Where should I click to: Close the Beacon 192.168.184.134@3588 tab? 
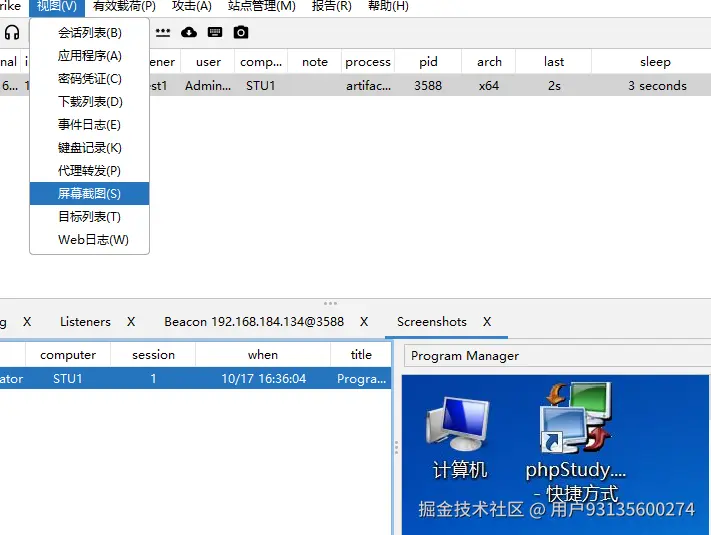pyautogui.click(x=364, y=322)
